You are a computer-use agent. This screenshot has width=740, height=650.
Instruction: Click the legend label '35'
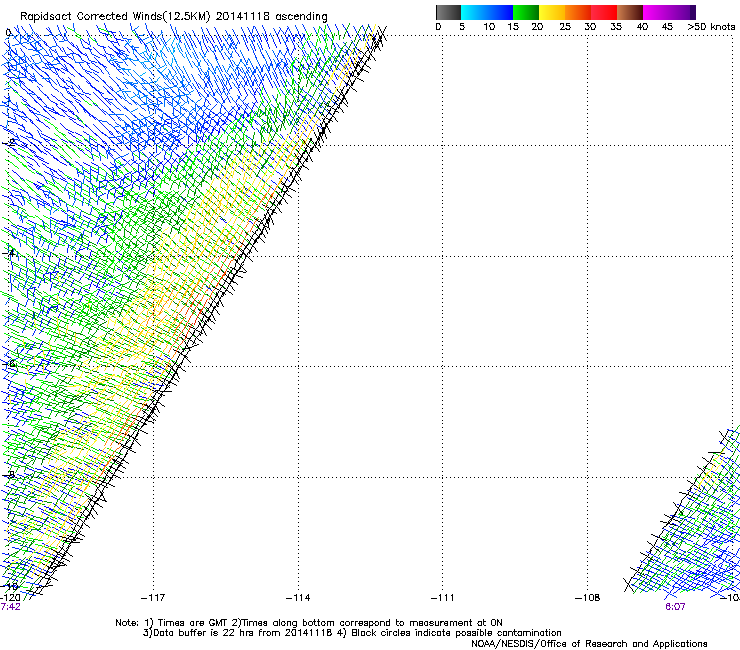click(x=616, y=27)
